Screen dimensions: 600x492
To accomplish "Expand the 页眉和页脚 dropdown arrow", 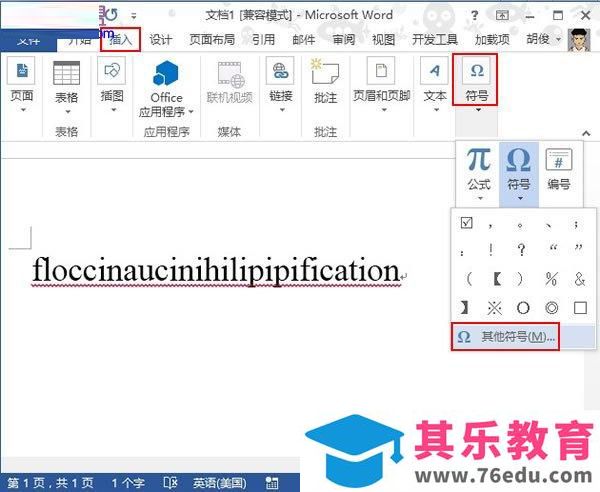I will 384,110.
